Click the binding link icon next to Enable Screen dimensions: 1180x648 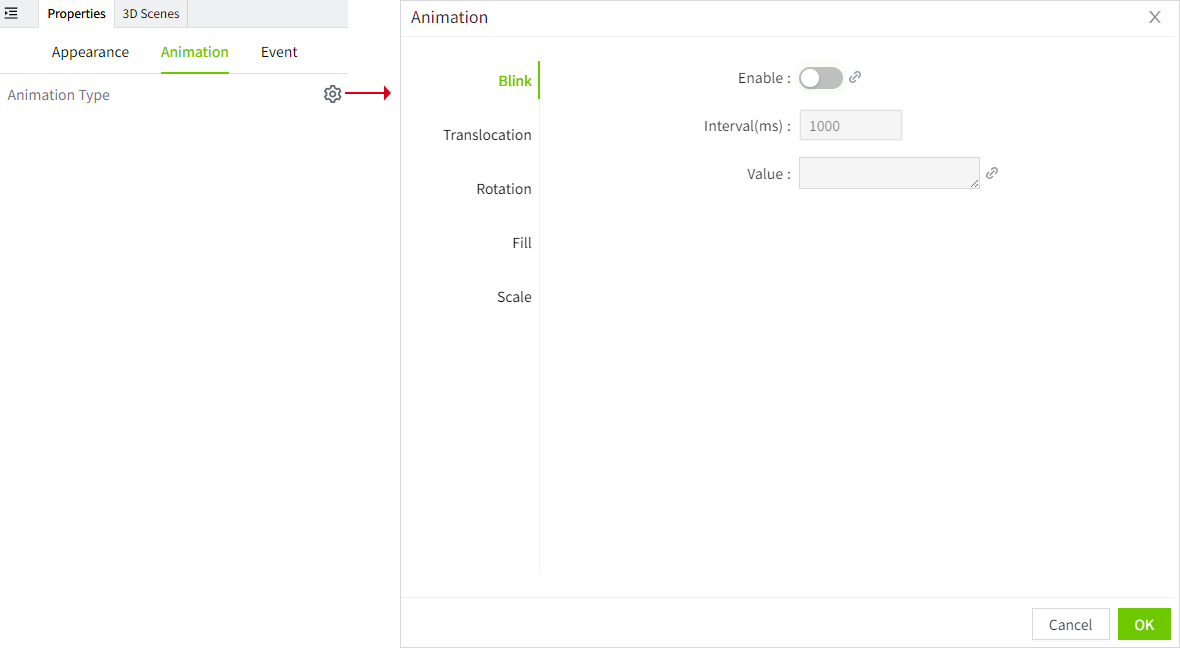click(855, 77)
